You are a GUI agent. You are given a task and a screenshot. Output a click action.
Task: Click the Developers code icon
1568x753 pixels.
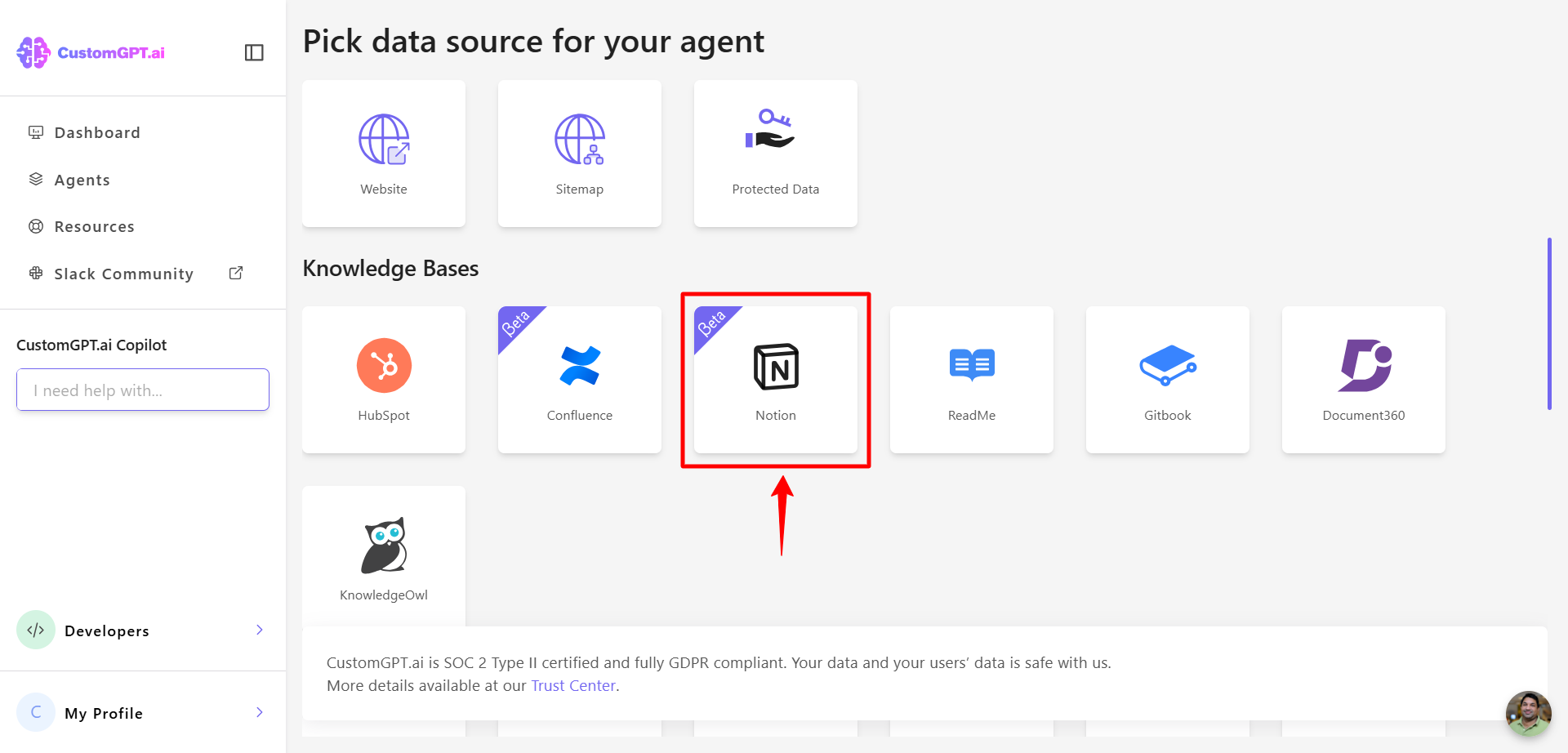point(36,630)
